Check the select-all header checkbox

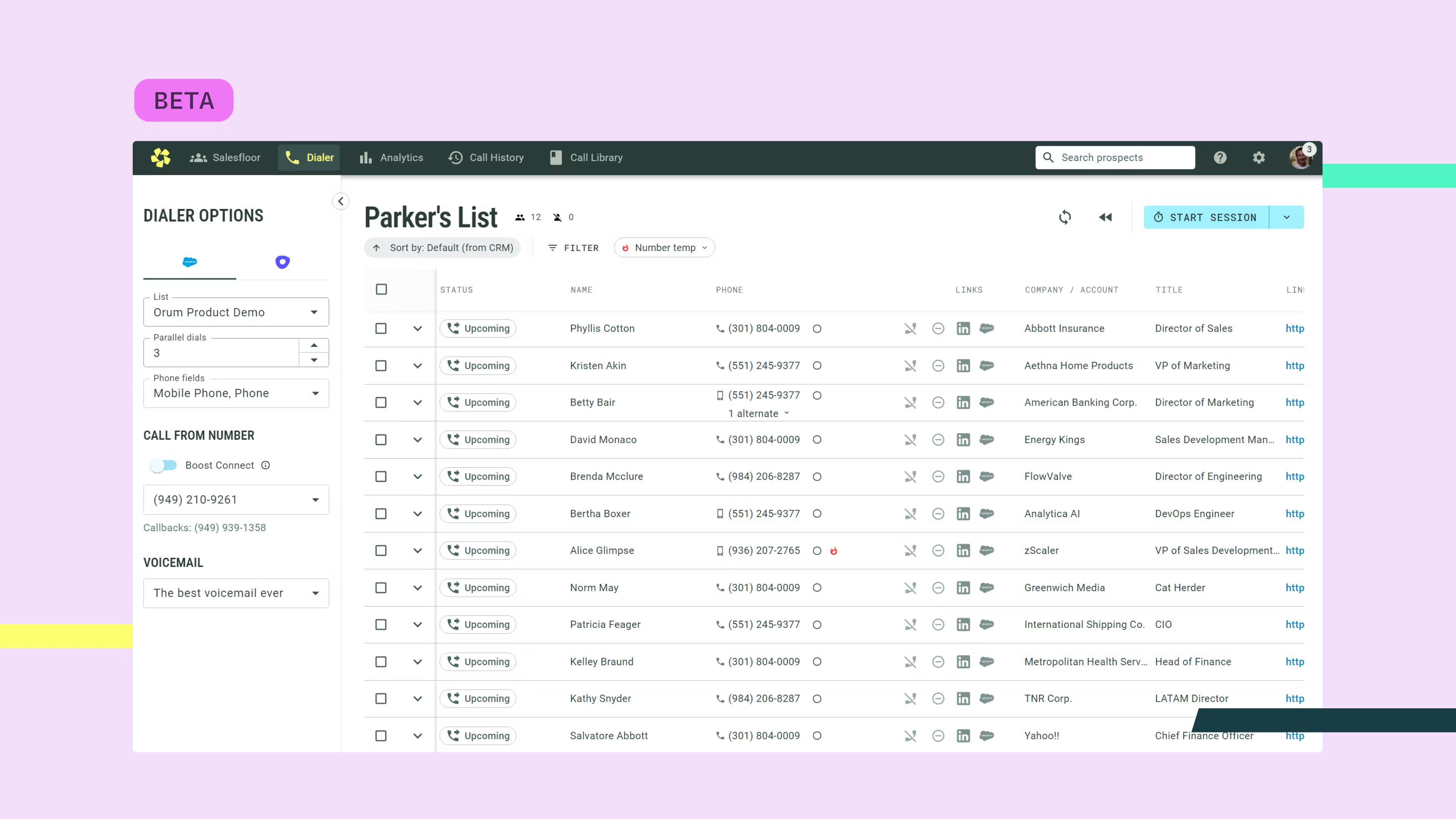click(x=381, y=289)
